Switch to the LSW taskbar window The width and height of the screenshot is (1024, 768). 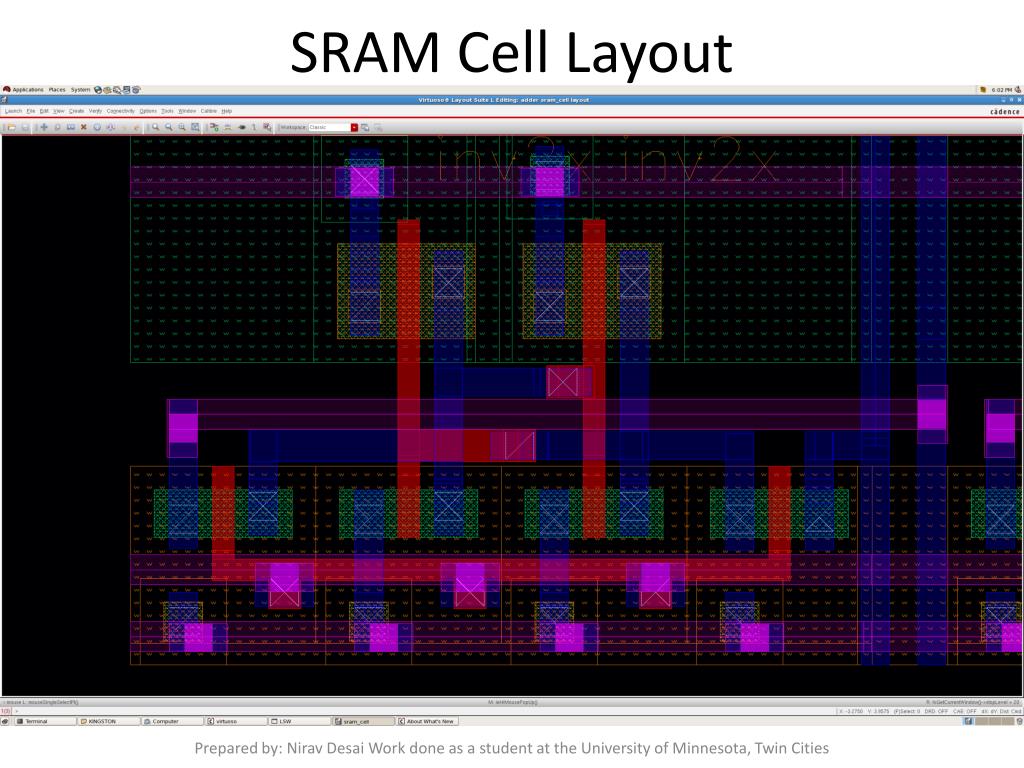(300, 721)
